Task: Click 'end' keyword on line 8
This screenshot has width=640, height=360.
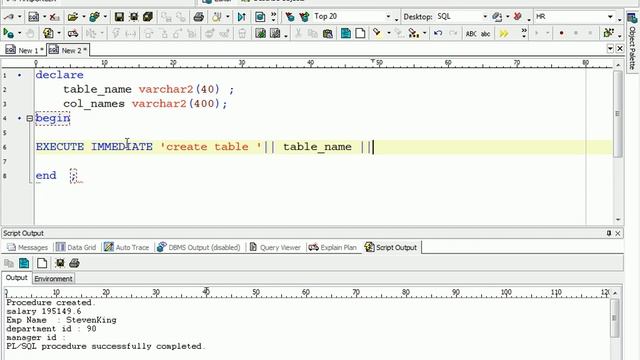Action: coord(46,176)
